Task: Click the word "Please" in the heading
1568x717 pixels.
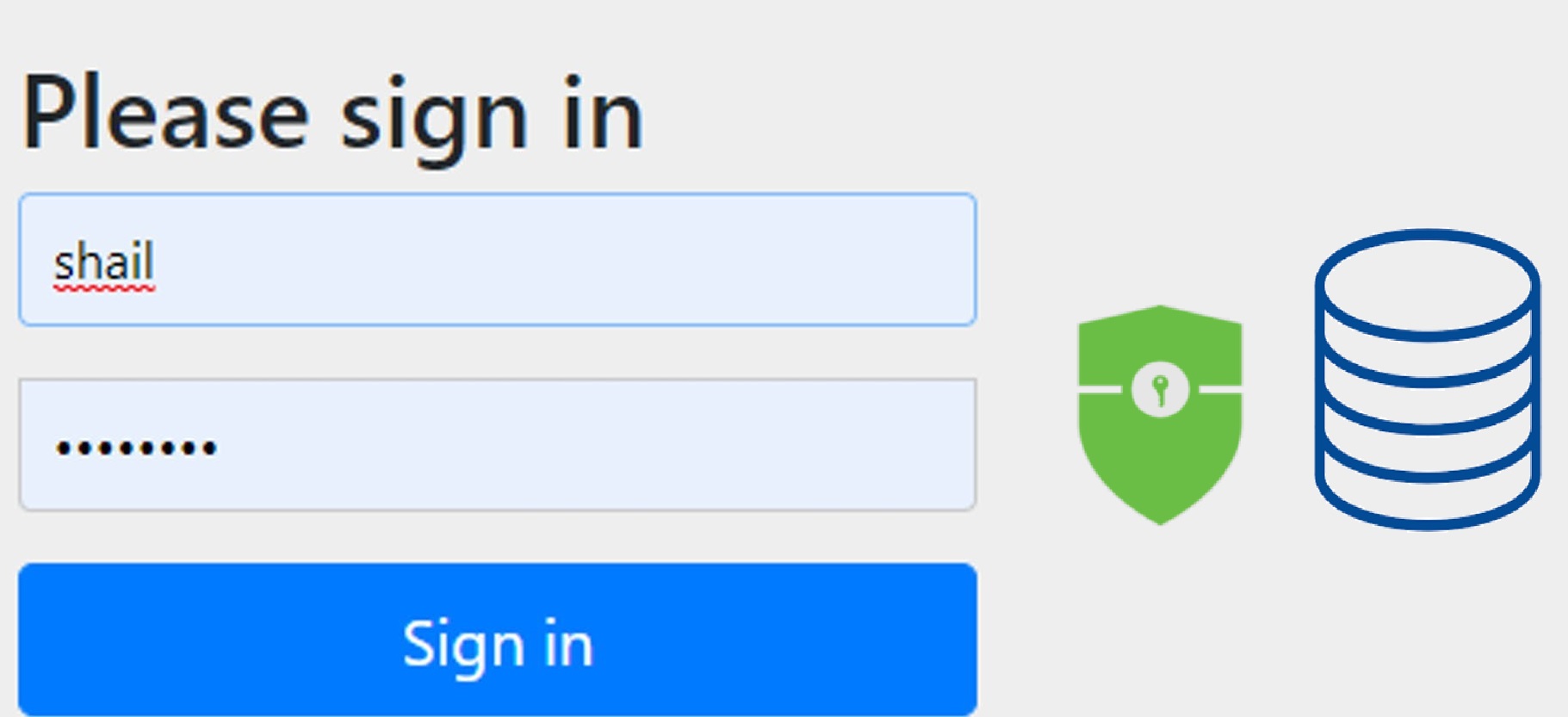Action: pos(165,114)
